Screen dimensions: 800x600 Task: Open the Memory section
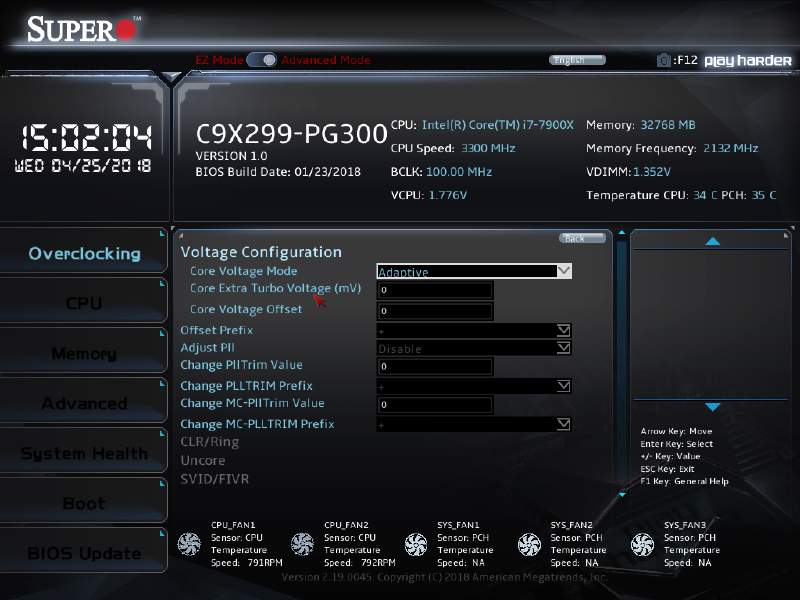pyautogui.click(x=84, y=353)
